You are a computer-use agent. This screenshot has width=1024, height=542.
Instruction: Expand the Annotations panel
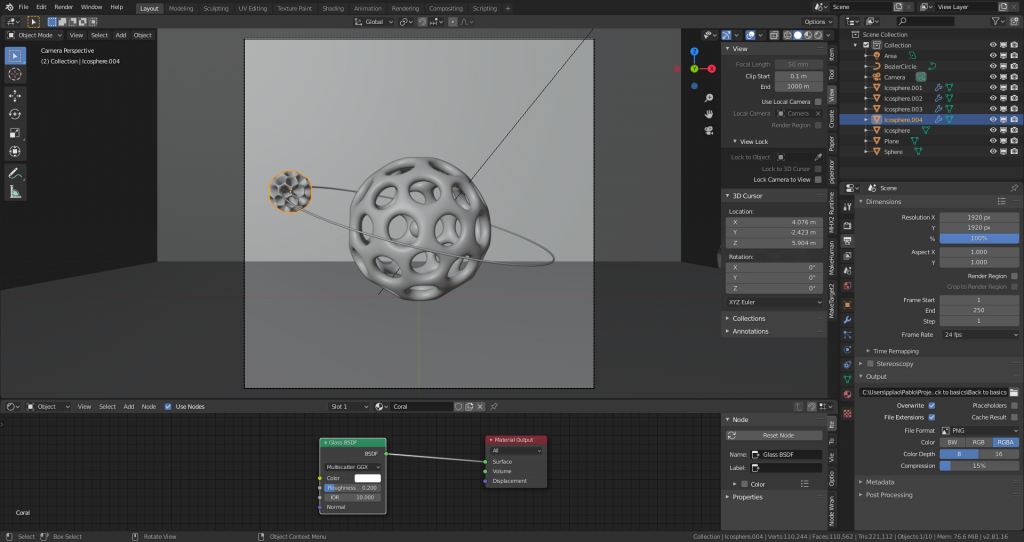click(x=750, y=332)
